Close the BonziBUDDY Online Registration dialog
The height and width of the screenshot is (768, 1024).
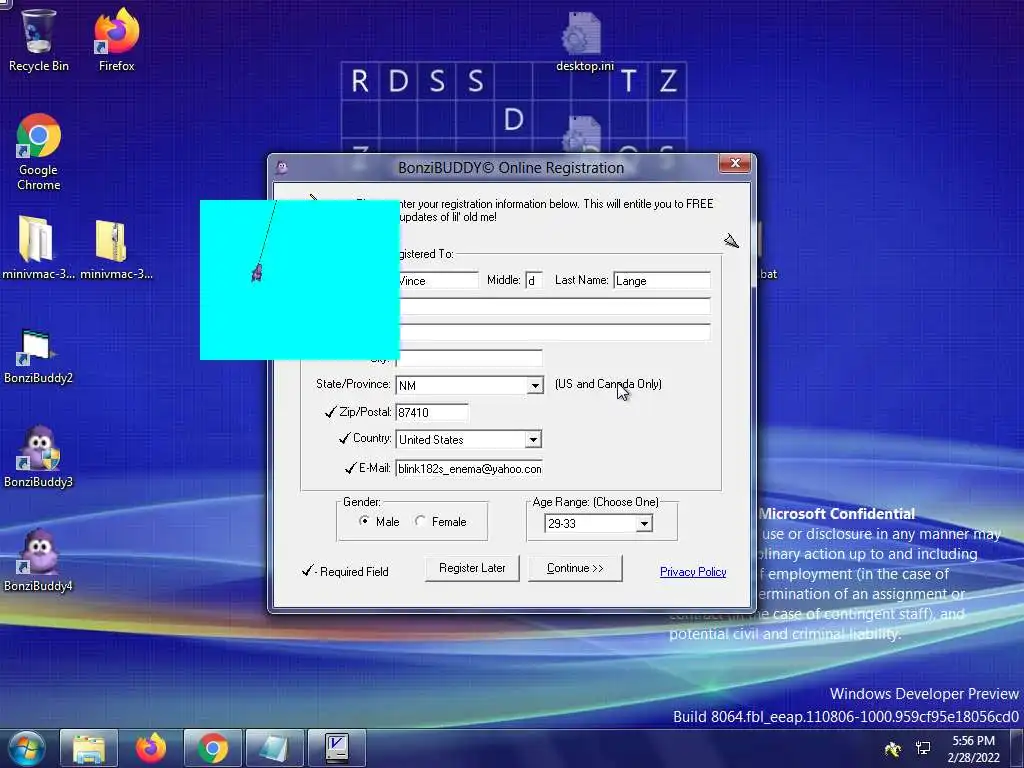point(735,163)
